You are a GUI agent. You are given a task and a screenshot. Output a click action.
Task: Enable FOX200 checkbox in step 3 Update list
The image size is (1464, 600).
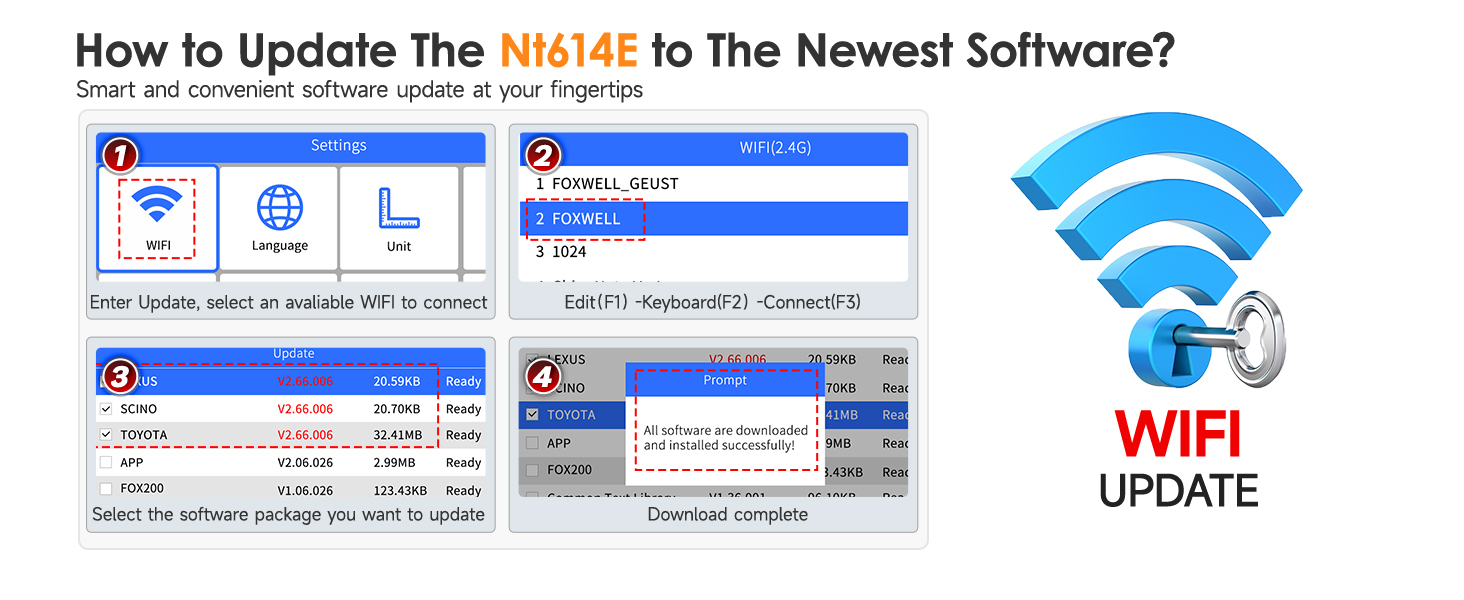click(106, 489)
